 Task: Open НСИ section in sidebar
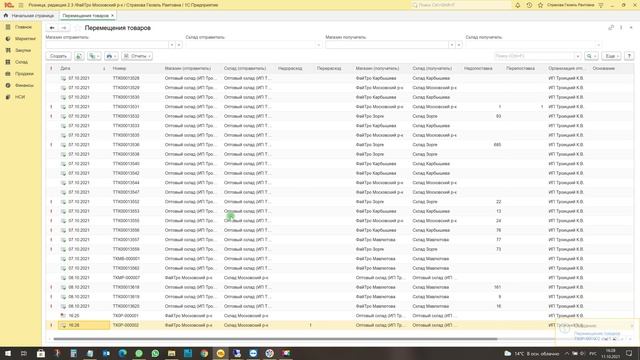click(x=20, y=97)
